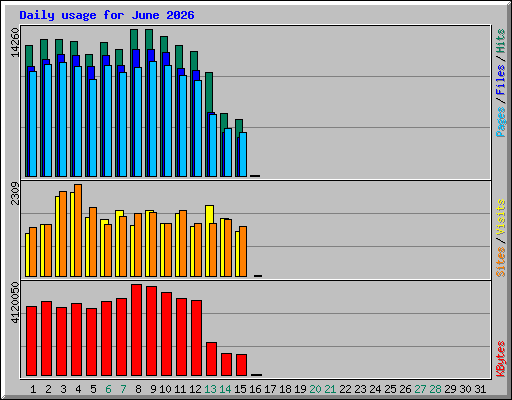Click the red KBytes bar for day 13
The image size is (512, 400).
pos(211,359)
